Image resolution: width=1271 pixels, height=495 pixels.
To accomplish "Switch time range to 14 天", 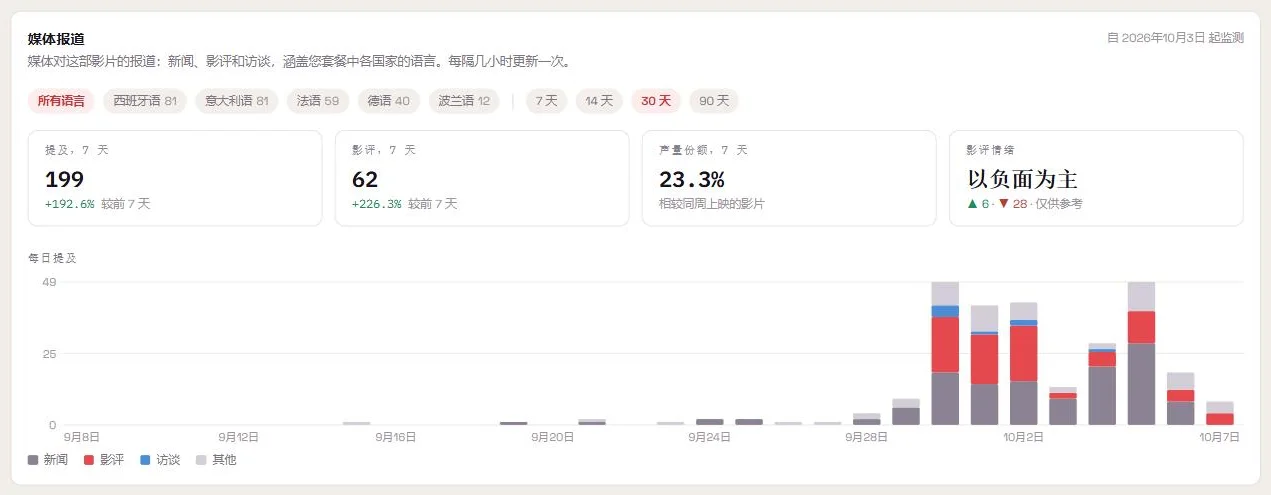I will coord(599,101).
